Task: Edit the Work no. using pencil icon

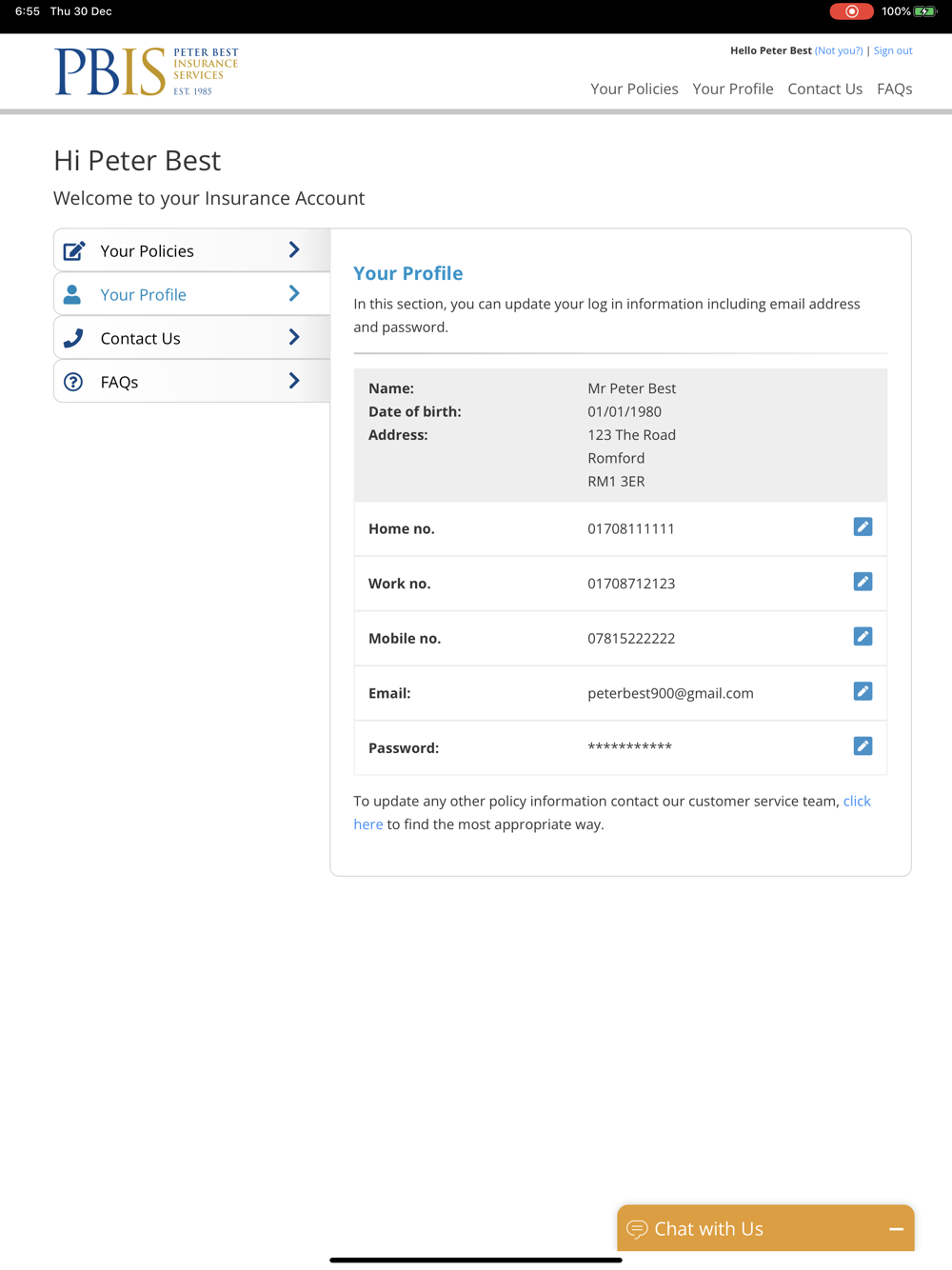Action: pos(863,582)
